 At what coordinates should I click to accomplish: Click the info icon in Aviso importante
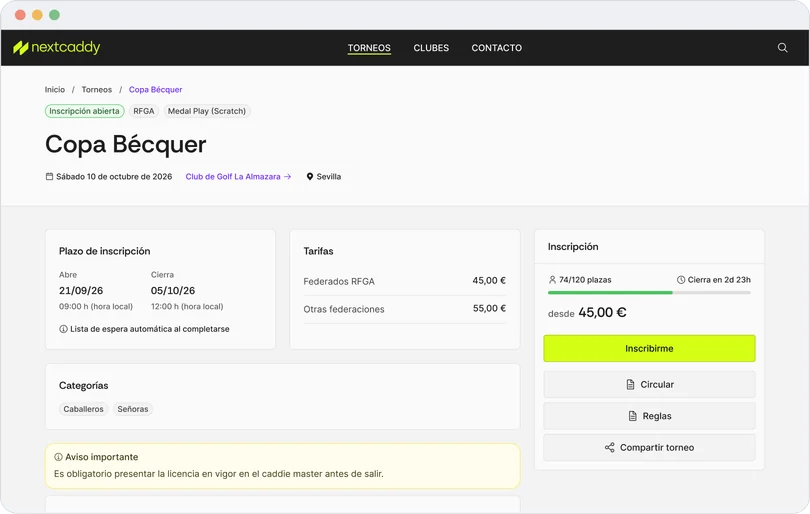tap(58, 457)
